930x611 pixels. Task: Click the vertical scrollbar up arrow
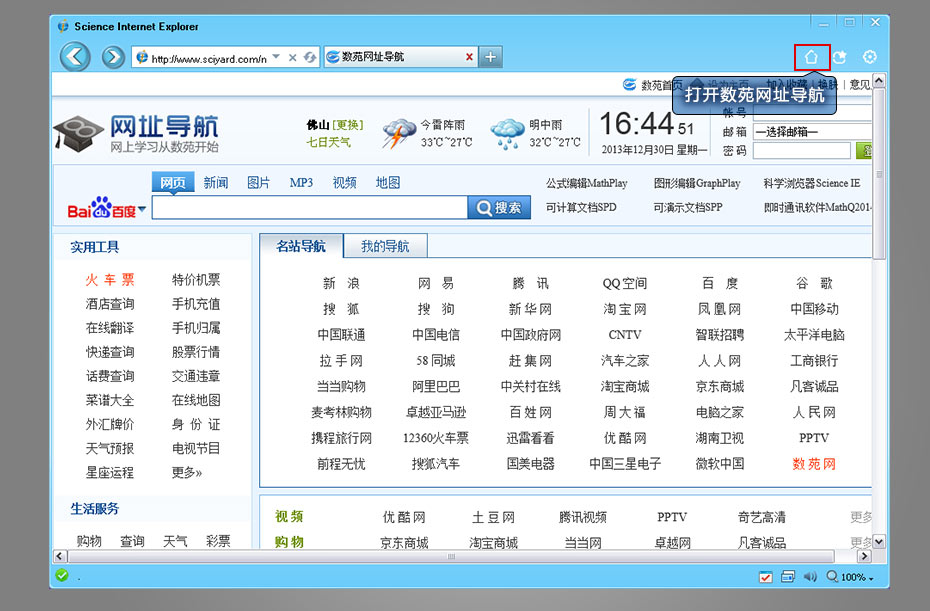[879, 80]
